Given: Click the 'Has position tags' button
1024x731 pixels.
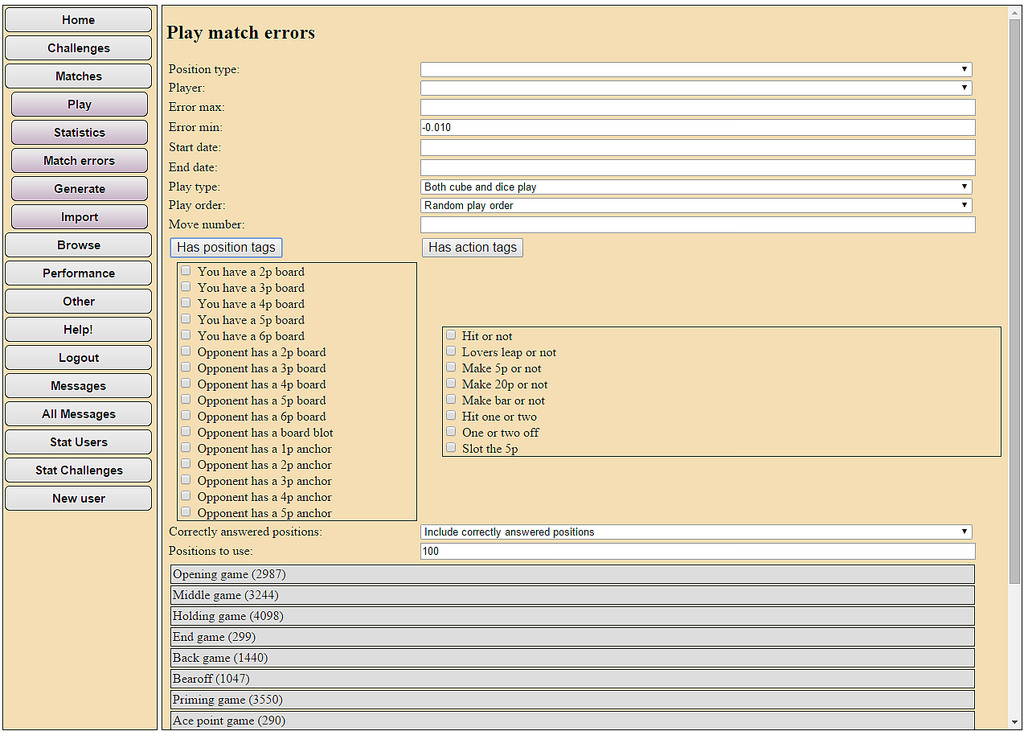Looking at the screenshot, I should click(x=226, y=247).
